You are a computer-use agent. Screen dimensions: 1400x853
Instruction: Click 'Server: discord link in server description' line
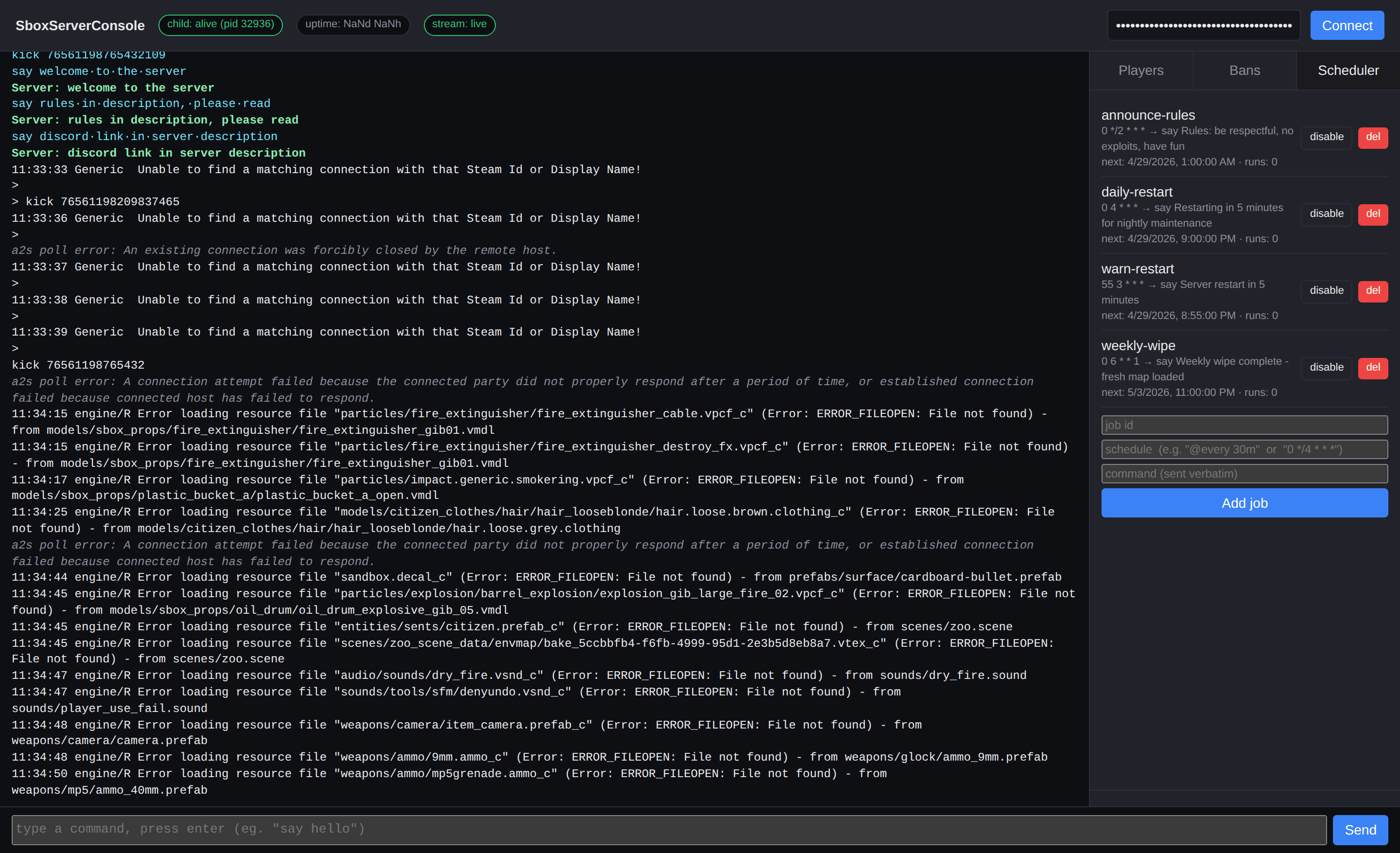[x=158, y=153]
